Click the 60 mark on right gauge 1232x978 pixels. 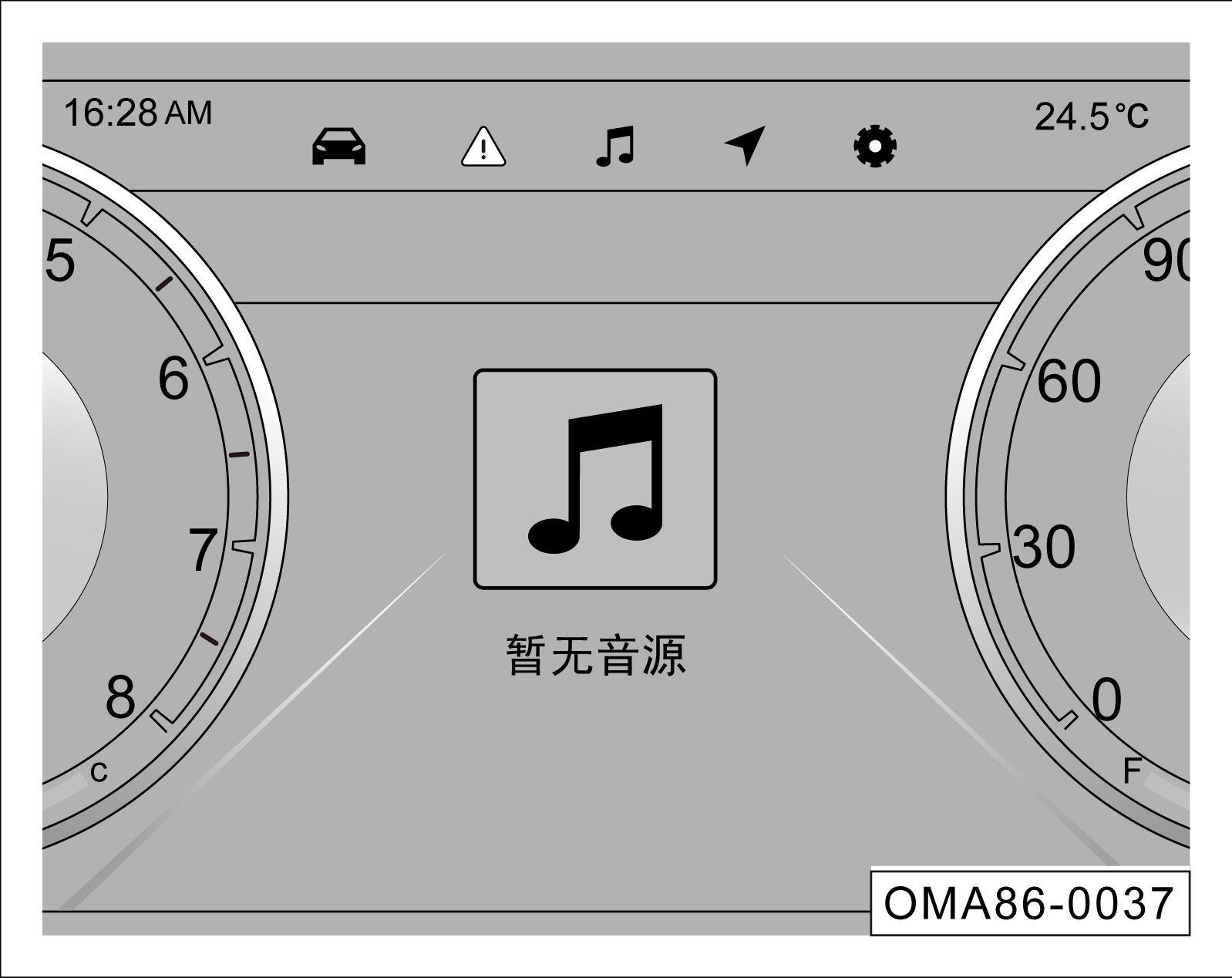click(x=1069, y=381)
